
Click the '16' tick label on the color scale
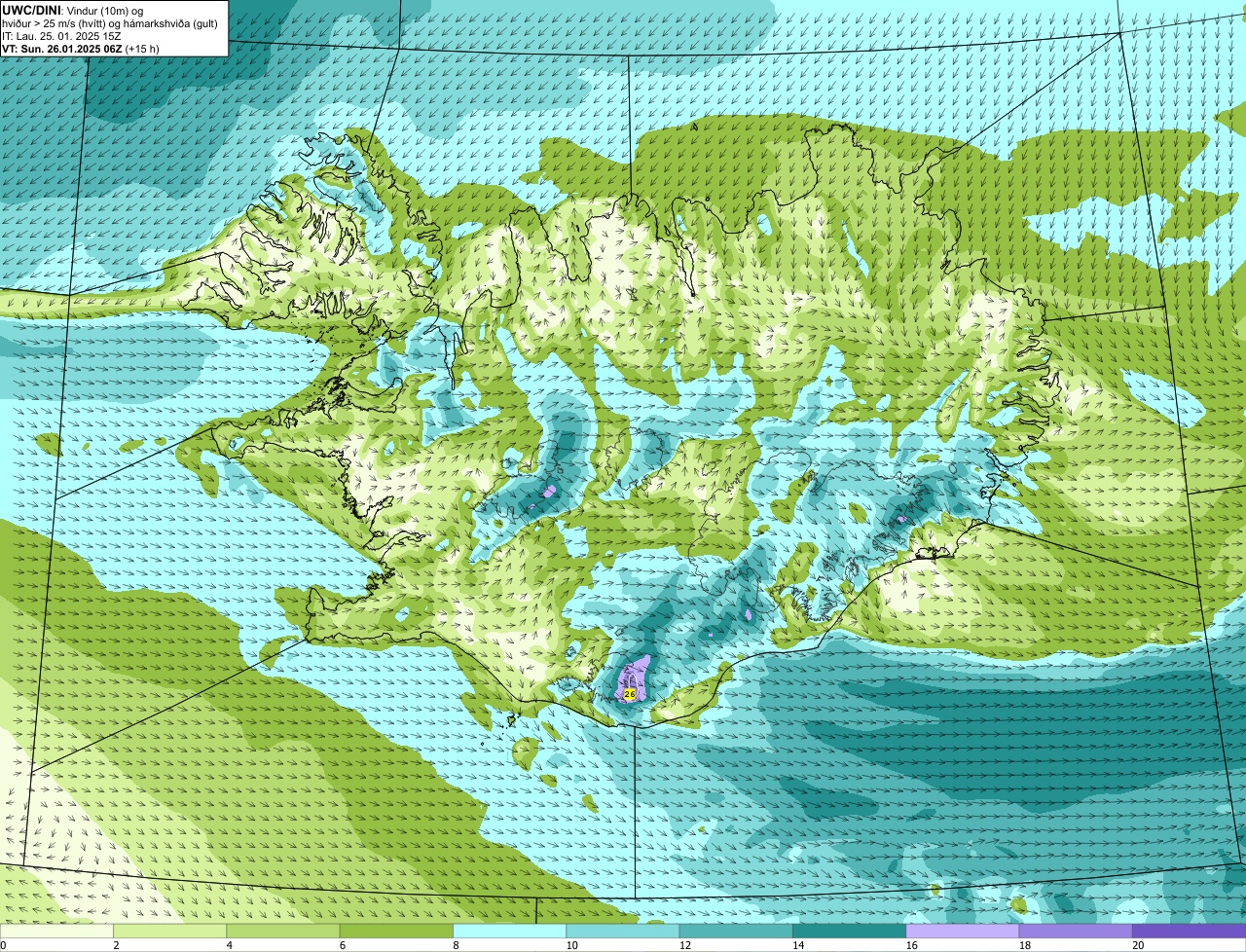coord(912,945)
